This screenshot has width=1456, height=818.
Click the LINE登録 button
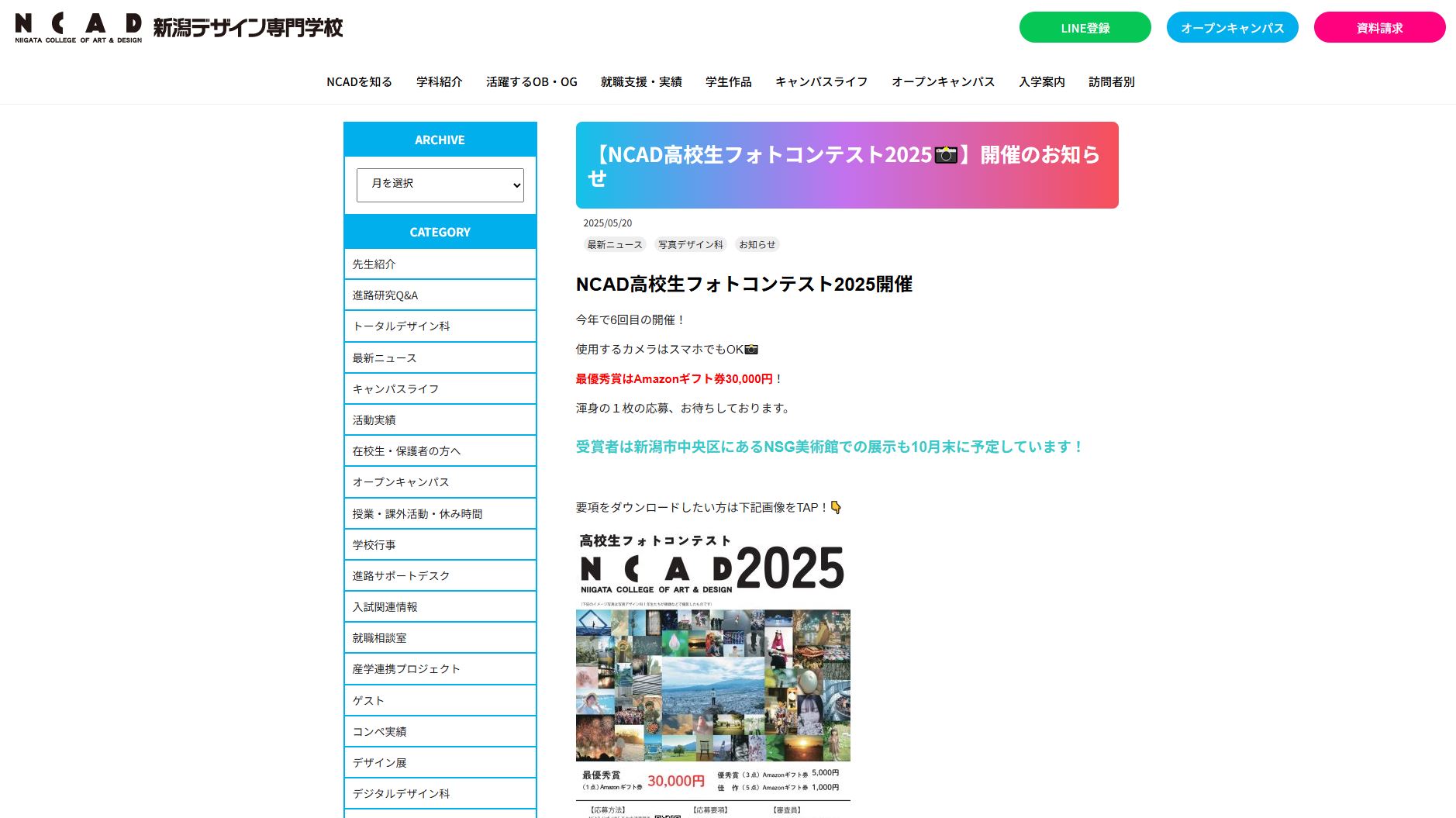click(1085, 27)
